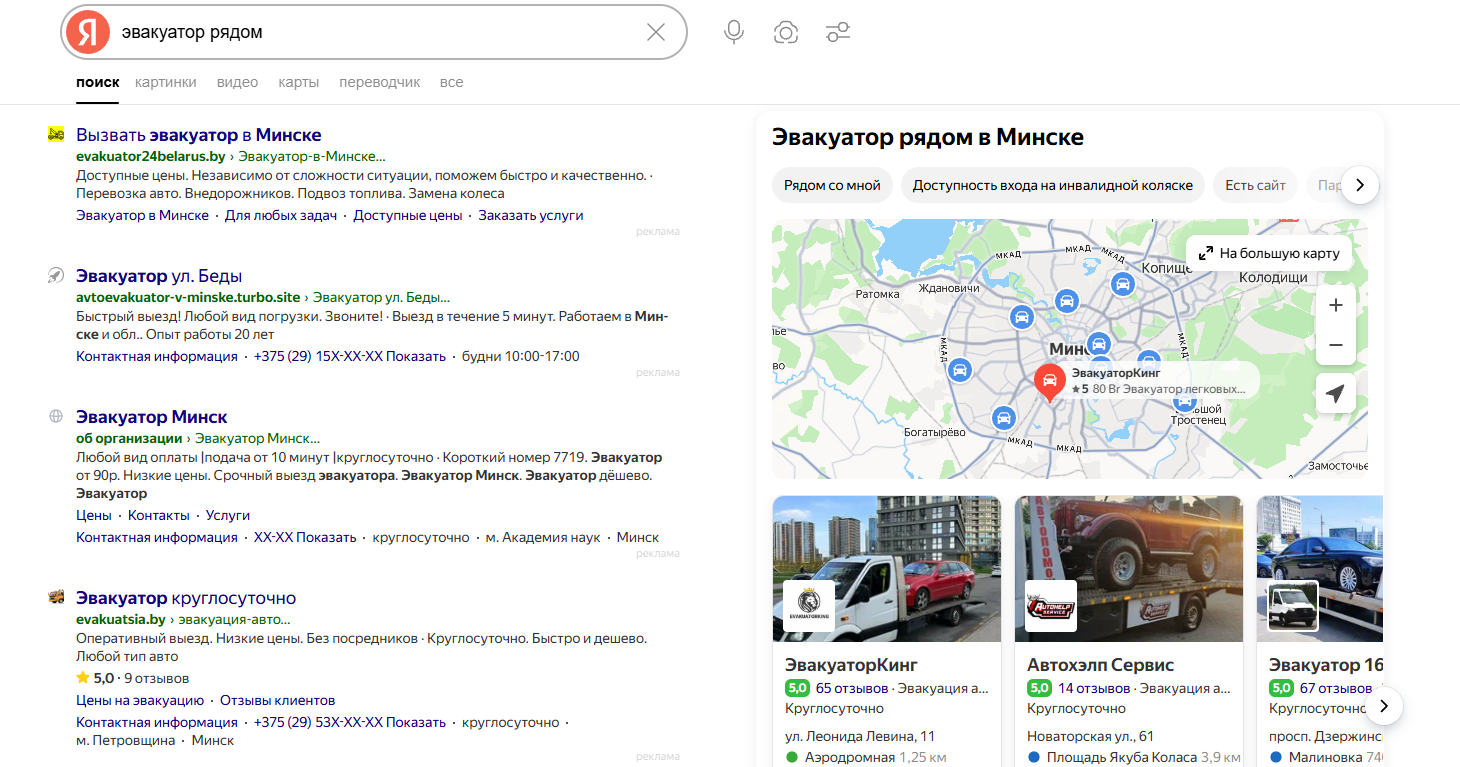Select the 'поиск' tab
Image resolution: width=1460 pixels, height=767 pixels.
tap(97, 82)
